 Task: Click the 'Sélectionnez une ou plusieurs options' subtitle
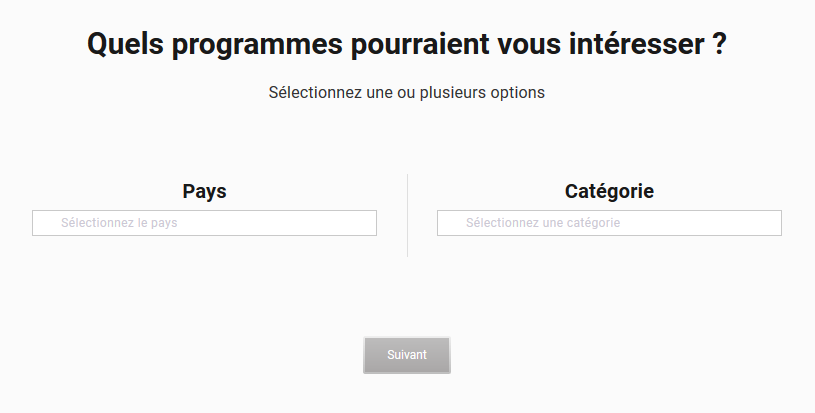406,92
